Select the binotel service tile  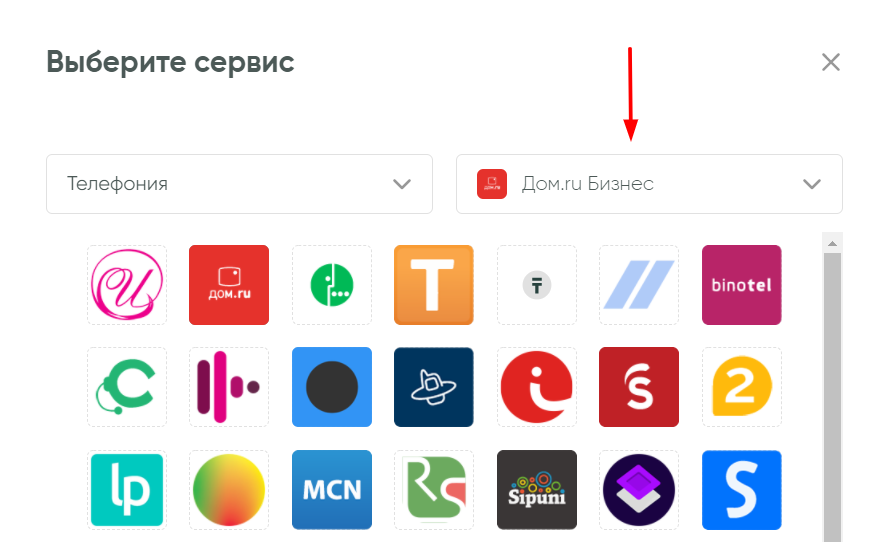tap(741, 285)
